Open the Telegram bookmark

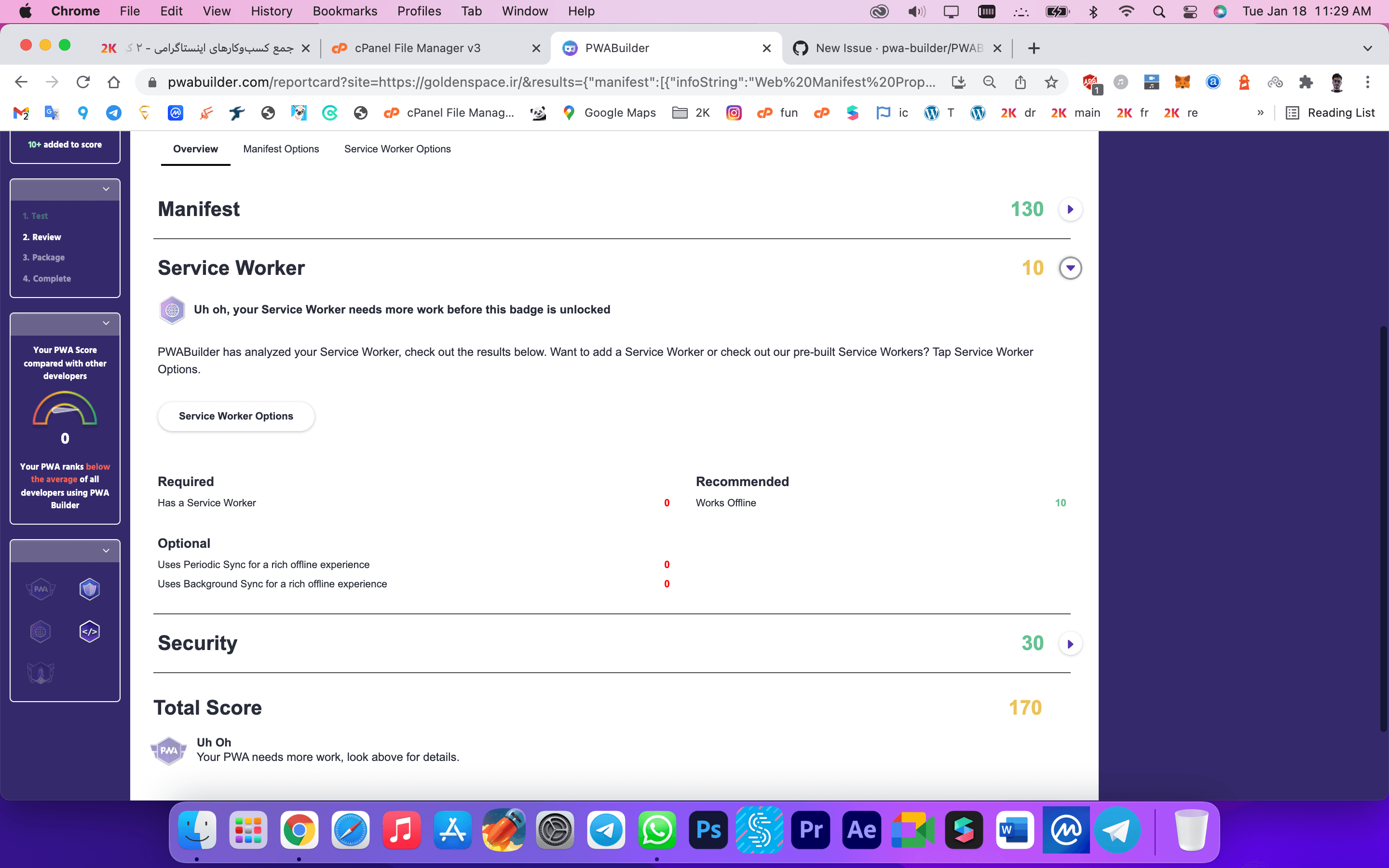[x=114, y=112]
